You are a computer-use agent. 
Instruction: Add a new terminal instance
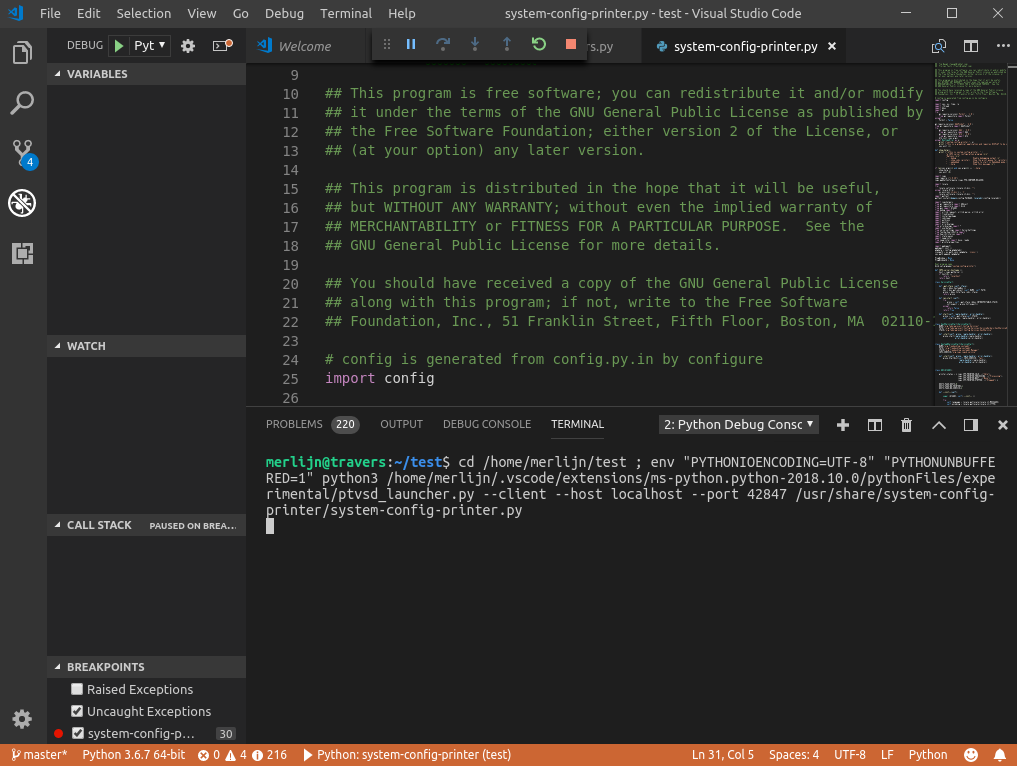point(843,424)
